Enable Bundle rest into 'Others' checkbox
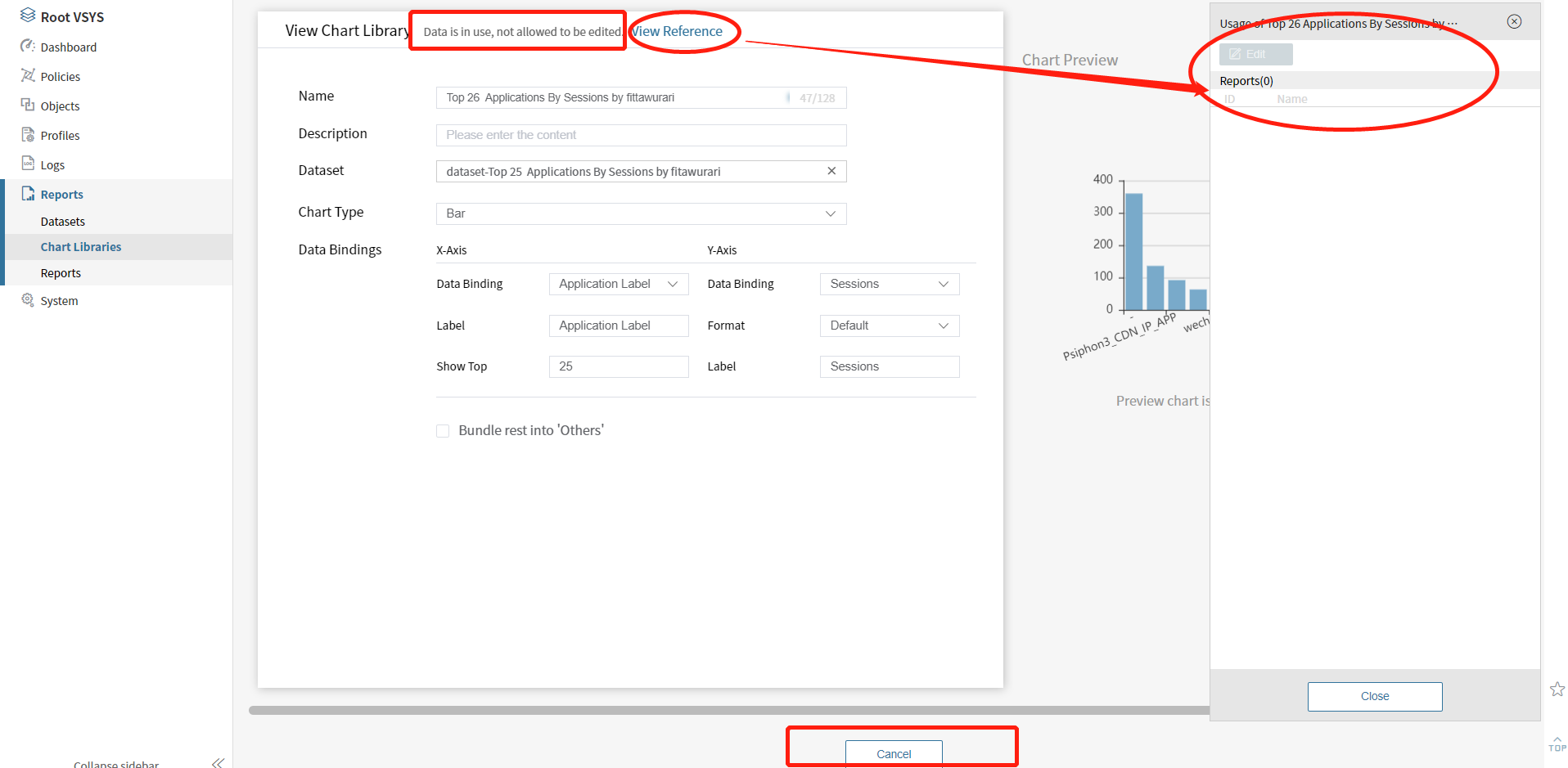 pos(443,431)
